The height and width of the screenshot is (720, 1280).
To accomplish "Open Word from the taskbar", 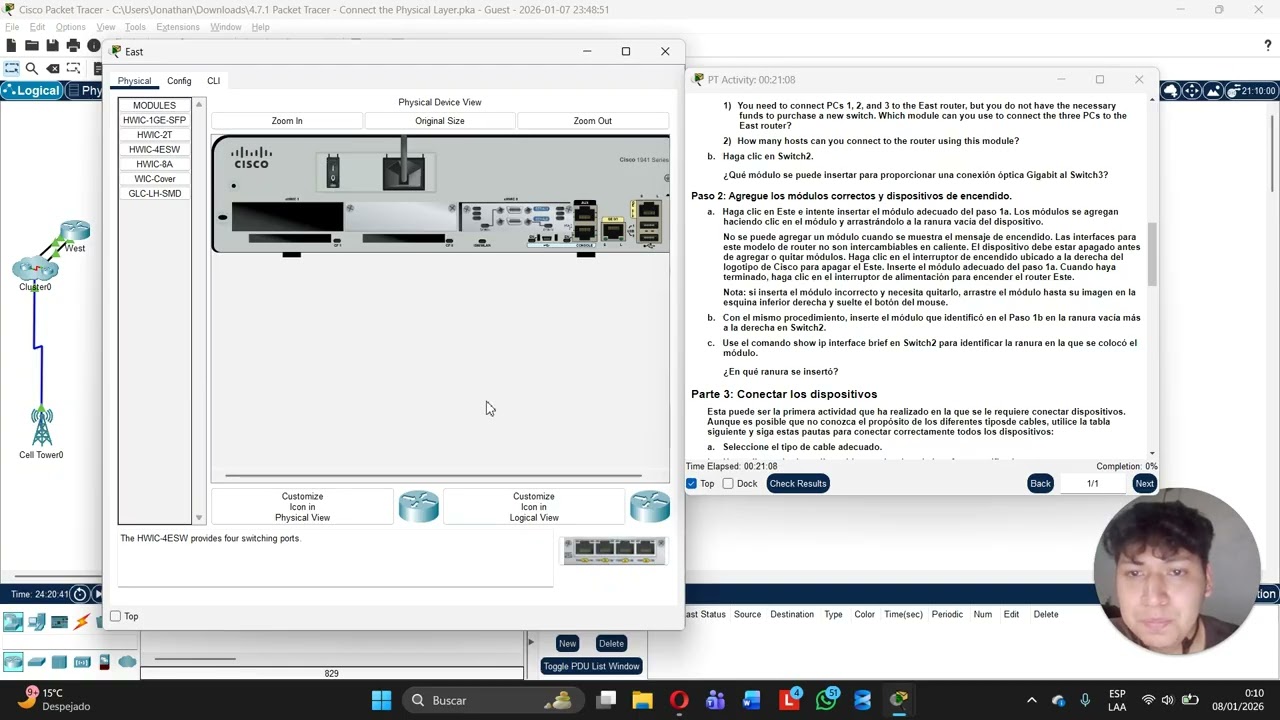I will pyautogui.click(x=752, y=700).
